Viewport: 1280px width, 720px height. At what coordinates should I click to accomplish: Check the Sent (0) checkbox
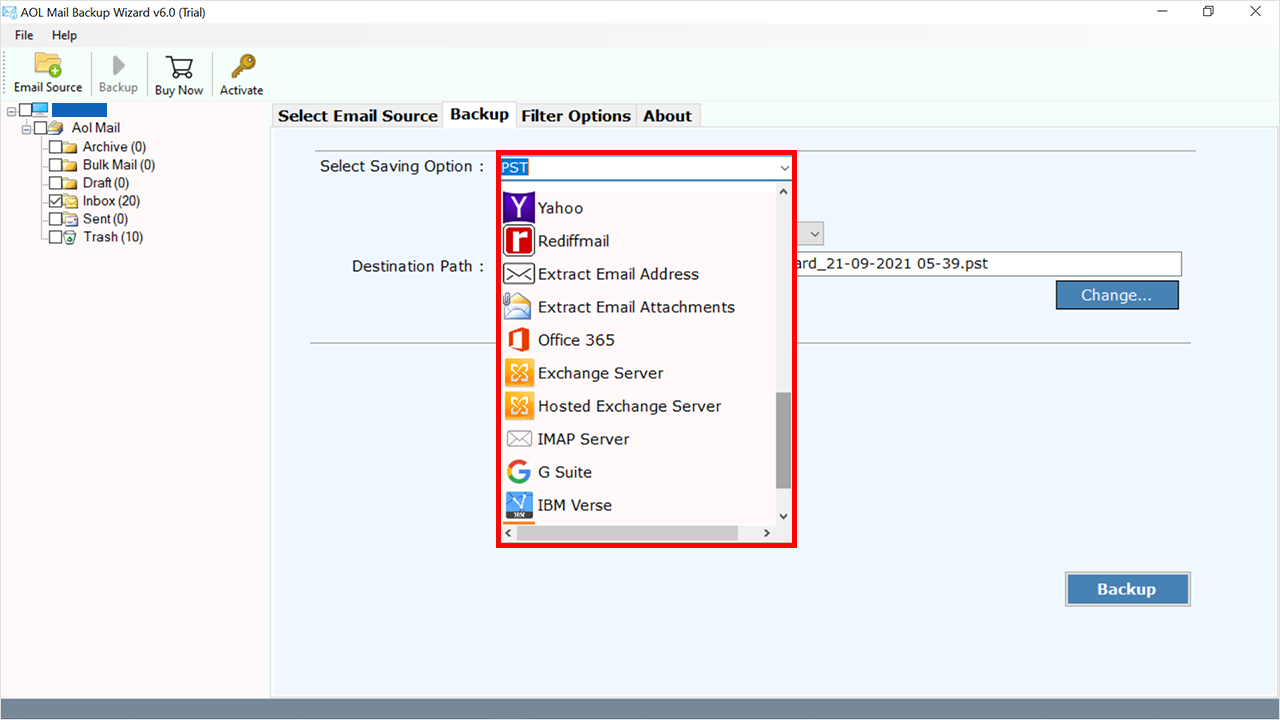[x=55, y=219]
